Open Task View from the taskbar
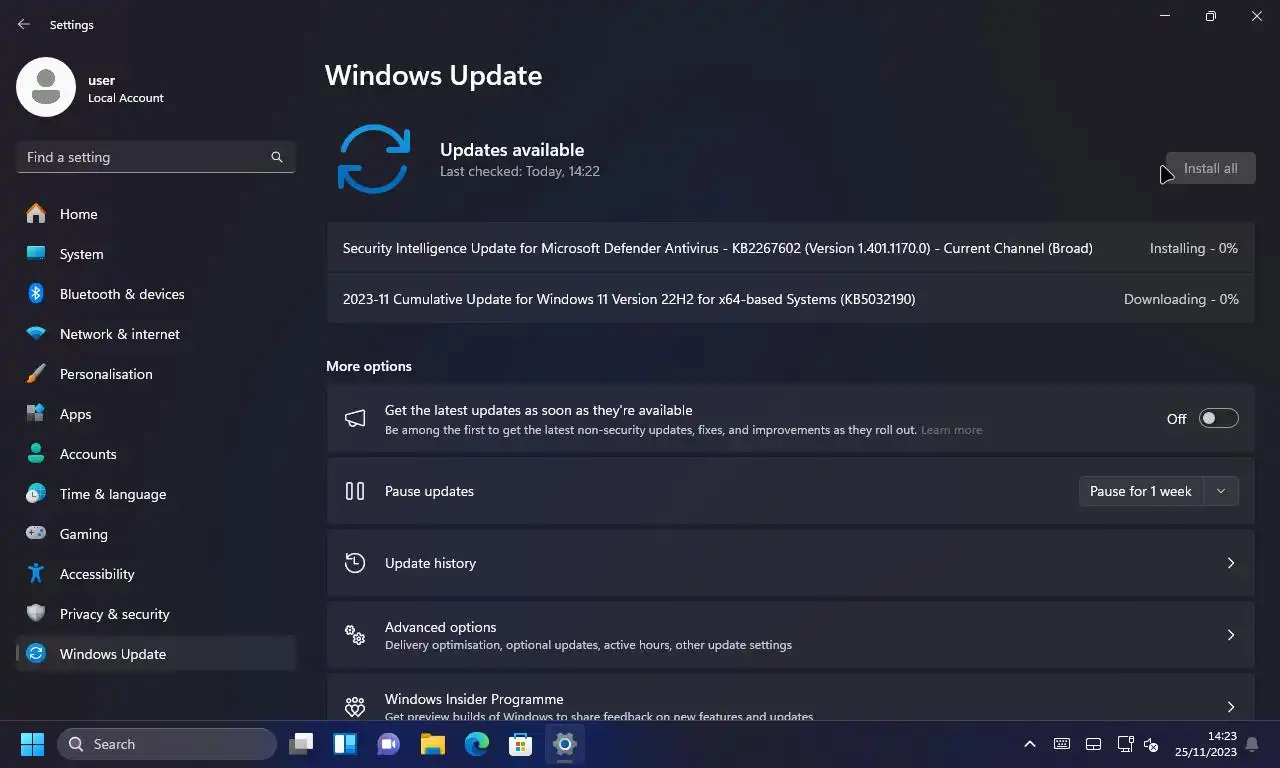Viewport: 1280px width, 768px height. tap(301, 744)
